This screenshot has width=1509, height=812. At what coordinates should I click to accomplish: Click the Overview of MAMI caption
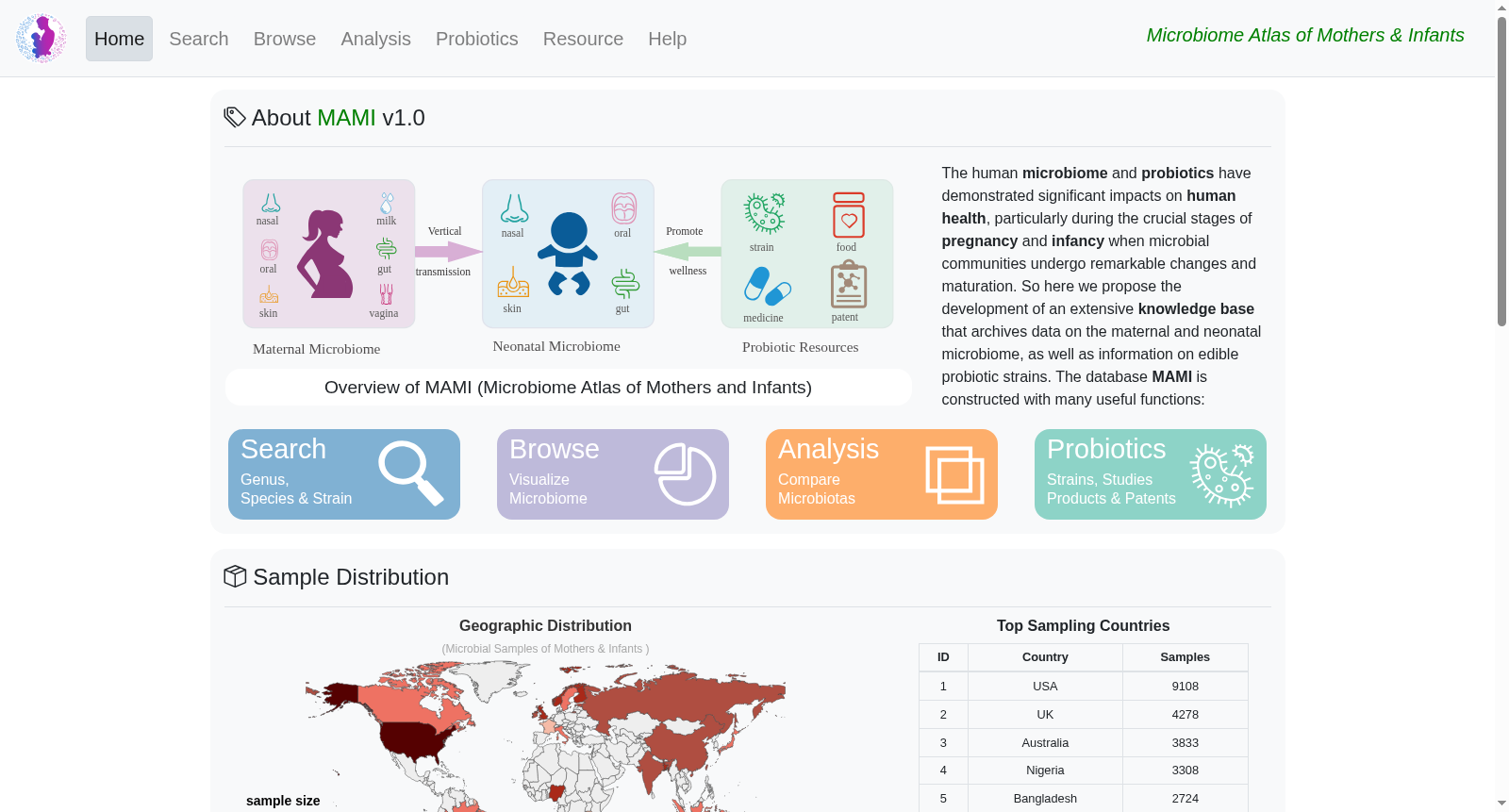point(568,388)
